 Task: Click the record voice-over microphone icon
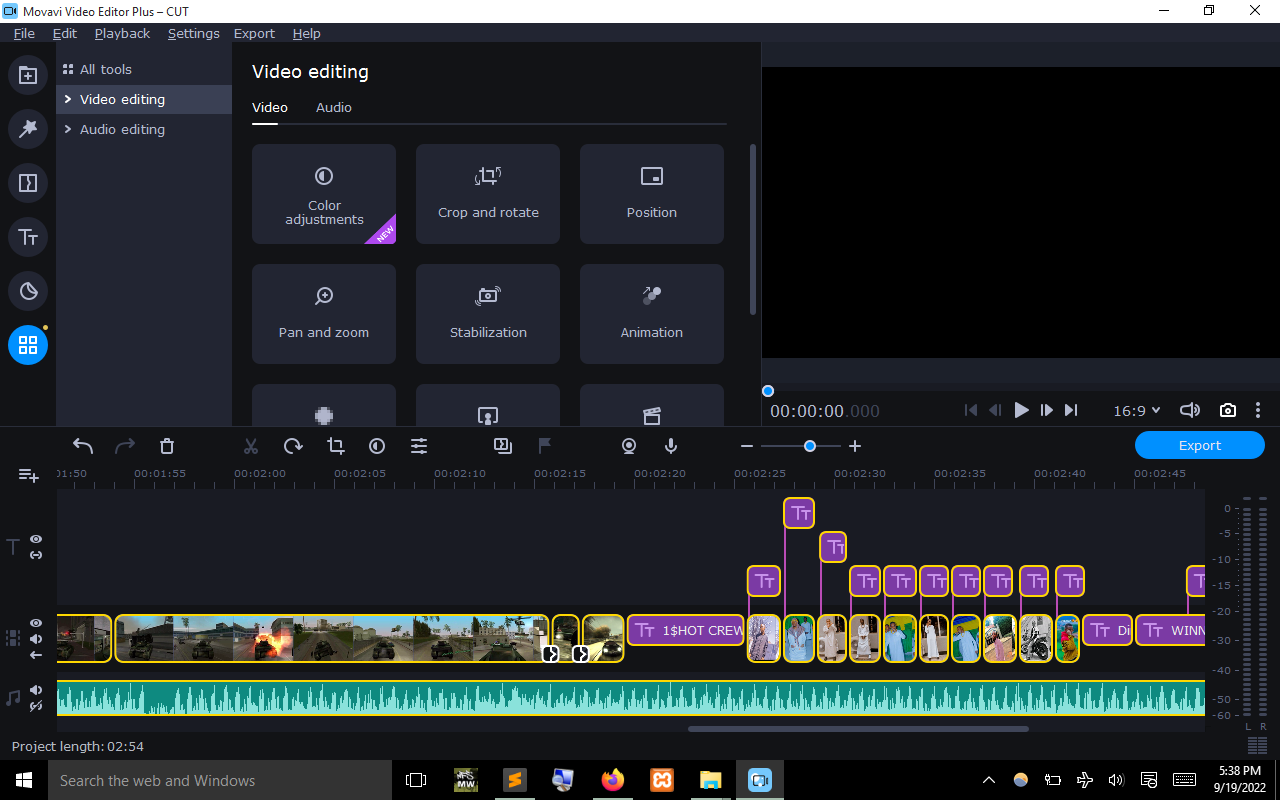click(x=671, y=446)
